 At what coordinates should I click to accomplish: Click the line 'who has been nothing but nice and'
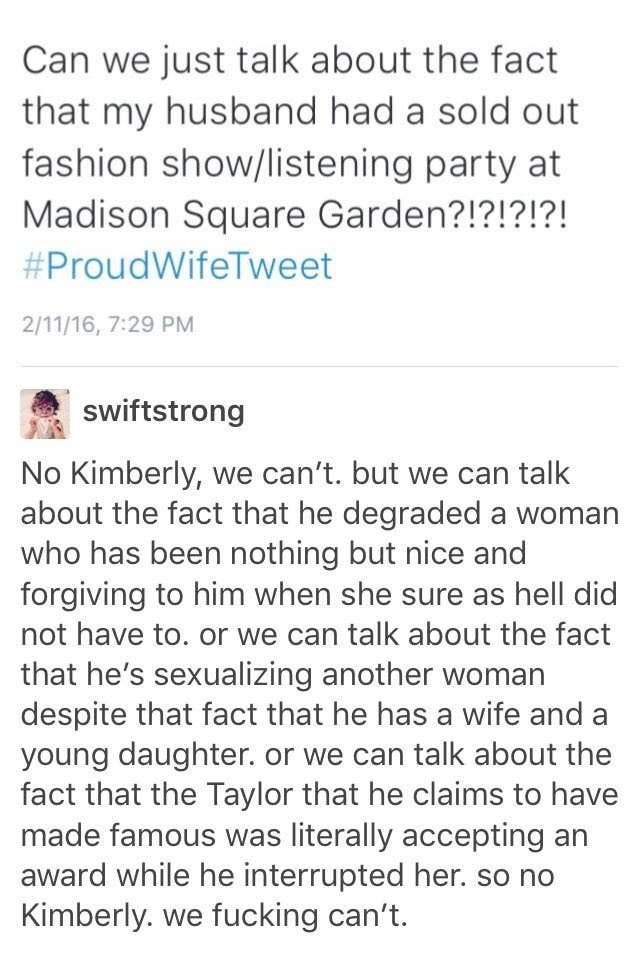pyautogui.click(x=273, y=553)
